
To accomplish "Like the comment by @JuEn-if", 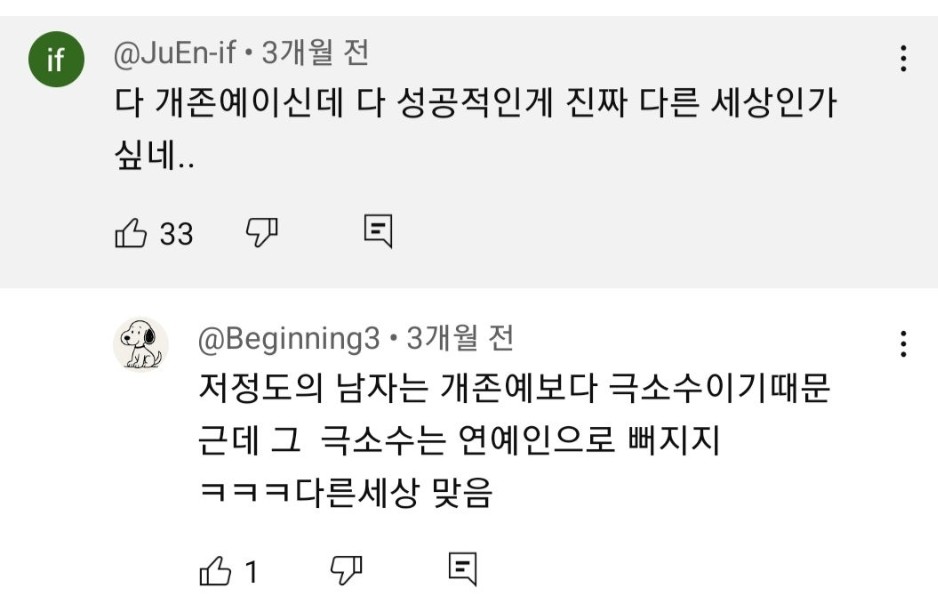I will tap(131, 233).
